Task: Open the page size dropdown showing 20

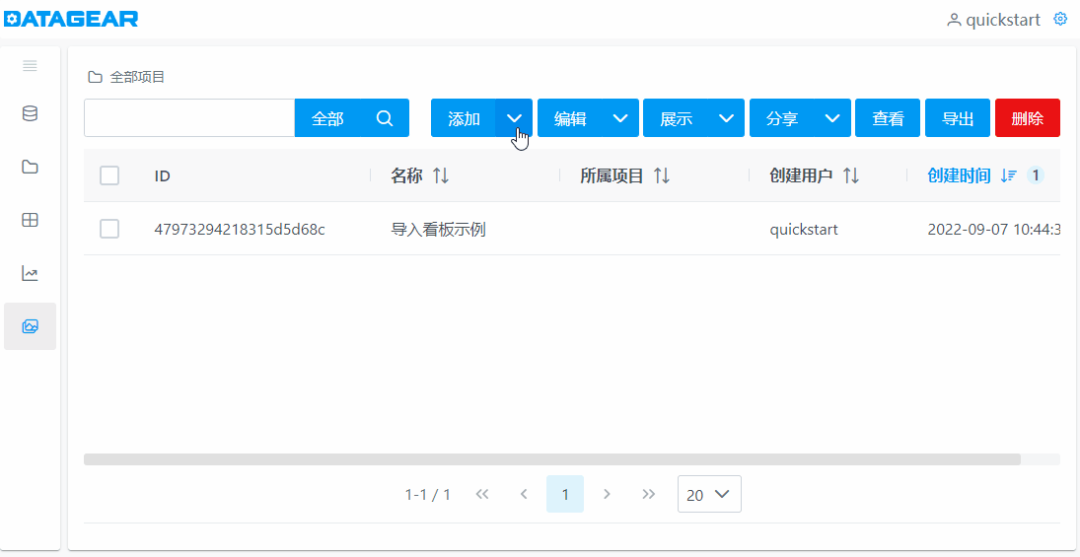Action: coord(709,494)
